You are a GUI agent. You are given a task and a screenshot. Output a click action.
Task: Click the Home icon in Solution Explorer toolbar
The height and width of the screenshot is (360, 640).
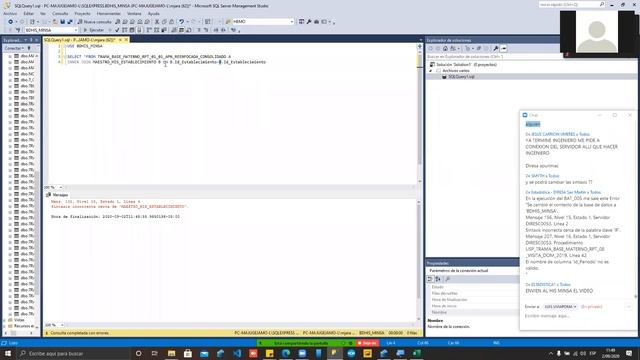(445, 49)
